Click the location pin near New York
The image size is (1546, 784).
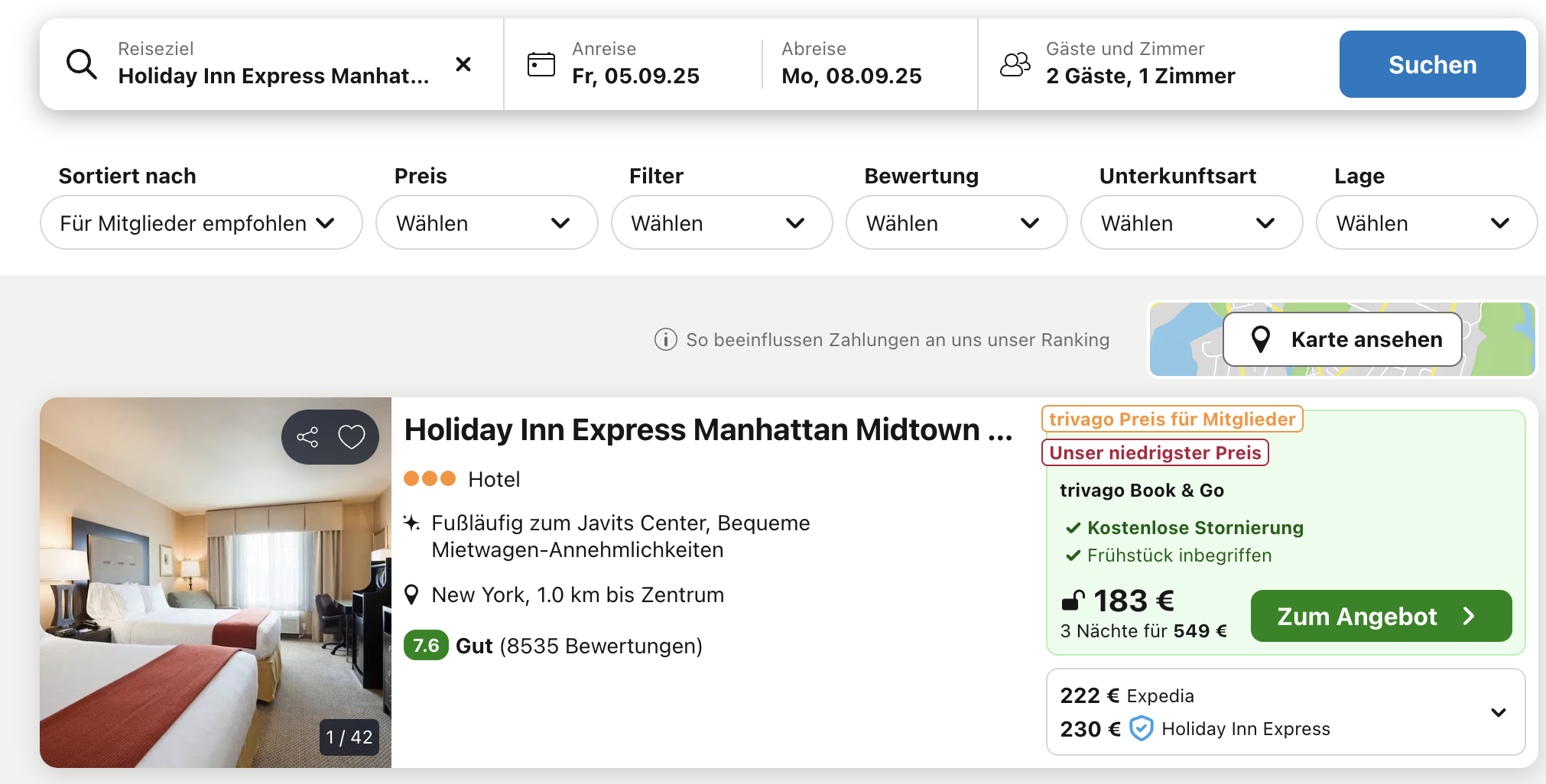click(x=411, y=594)
